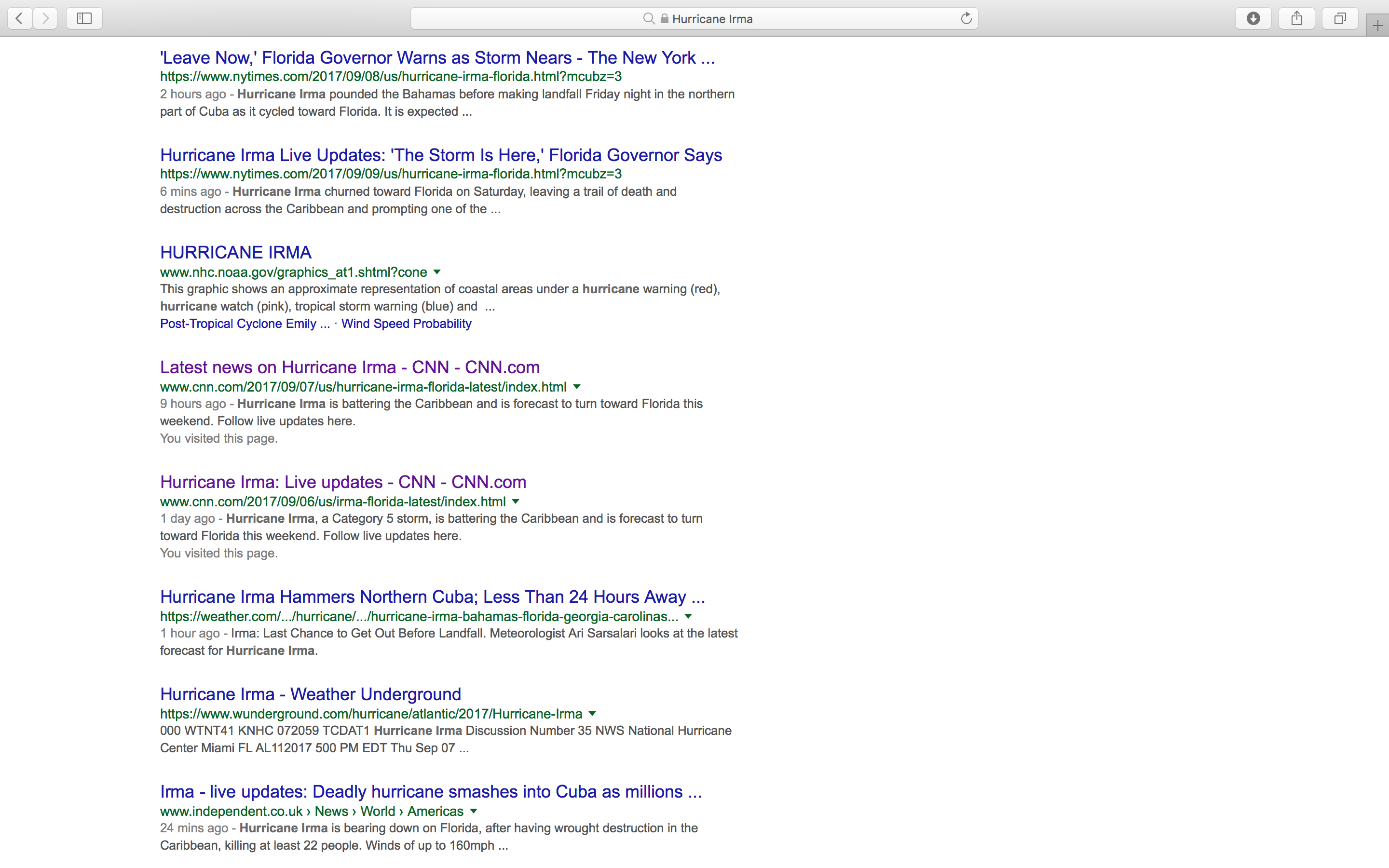Open Hurricane Irma - Weather Underground result
The image size is (1389, 868).
pyautogui.click(x=311, y=694)
